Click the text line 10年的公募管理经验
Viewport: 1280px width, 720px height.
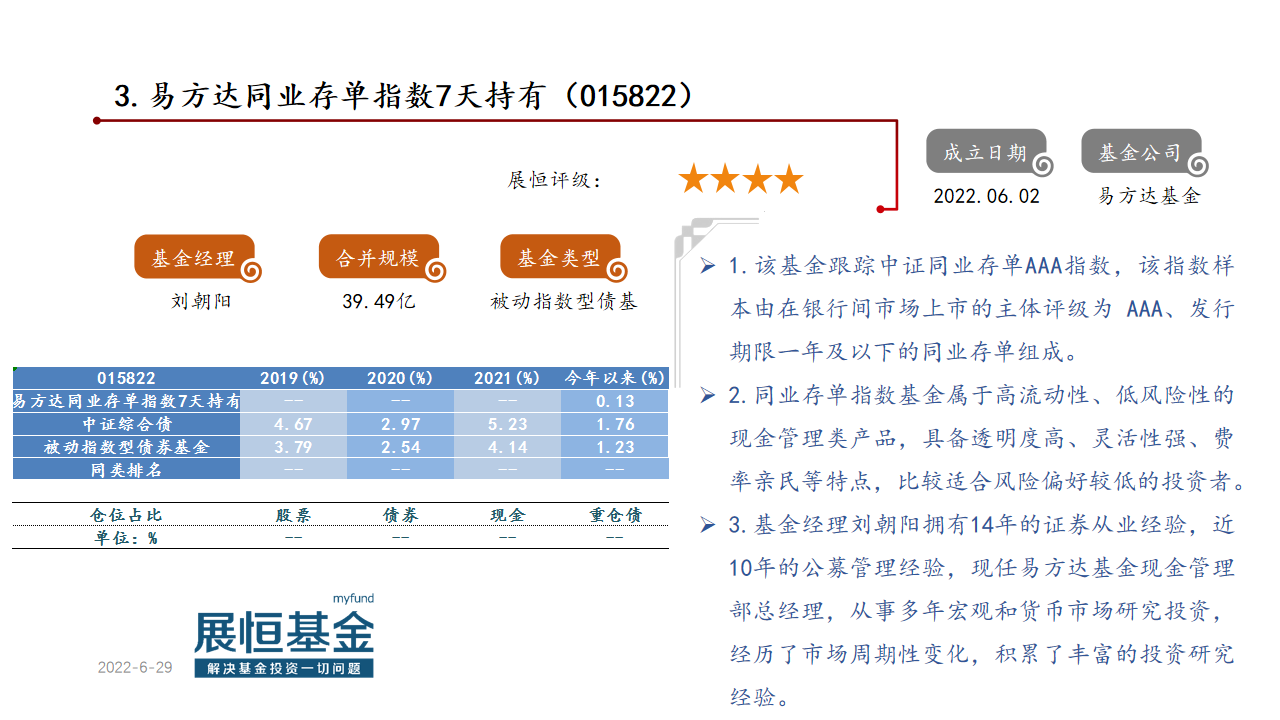(x=982, y=568)
